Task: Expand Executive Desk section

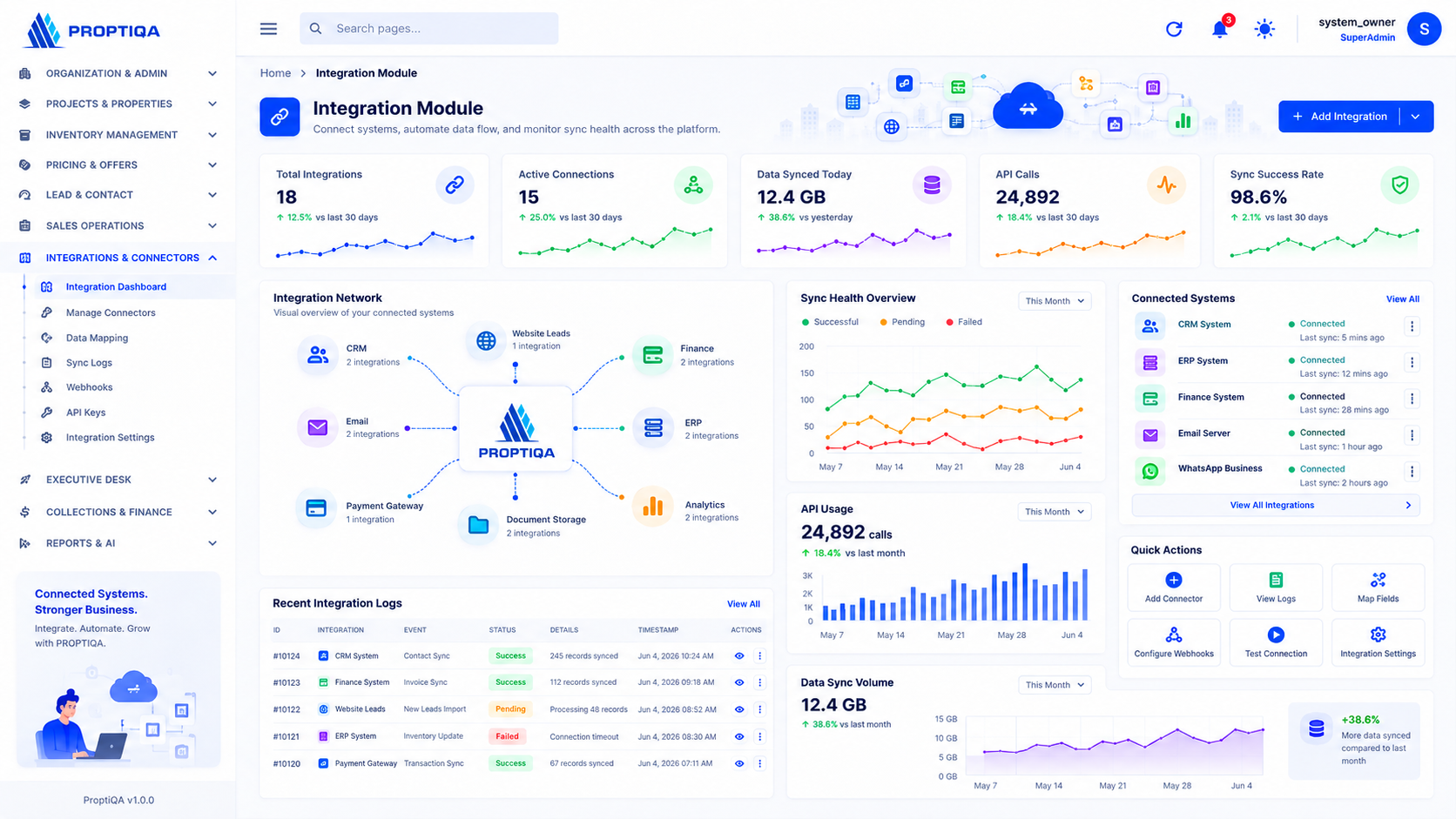Action: (x=118, y=480)
